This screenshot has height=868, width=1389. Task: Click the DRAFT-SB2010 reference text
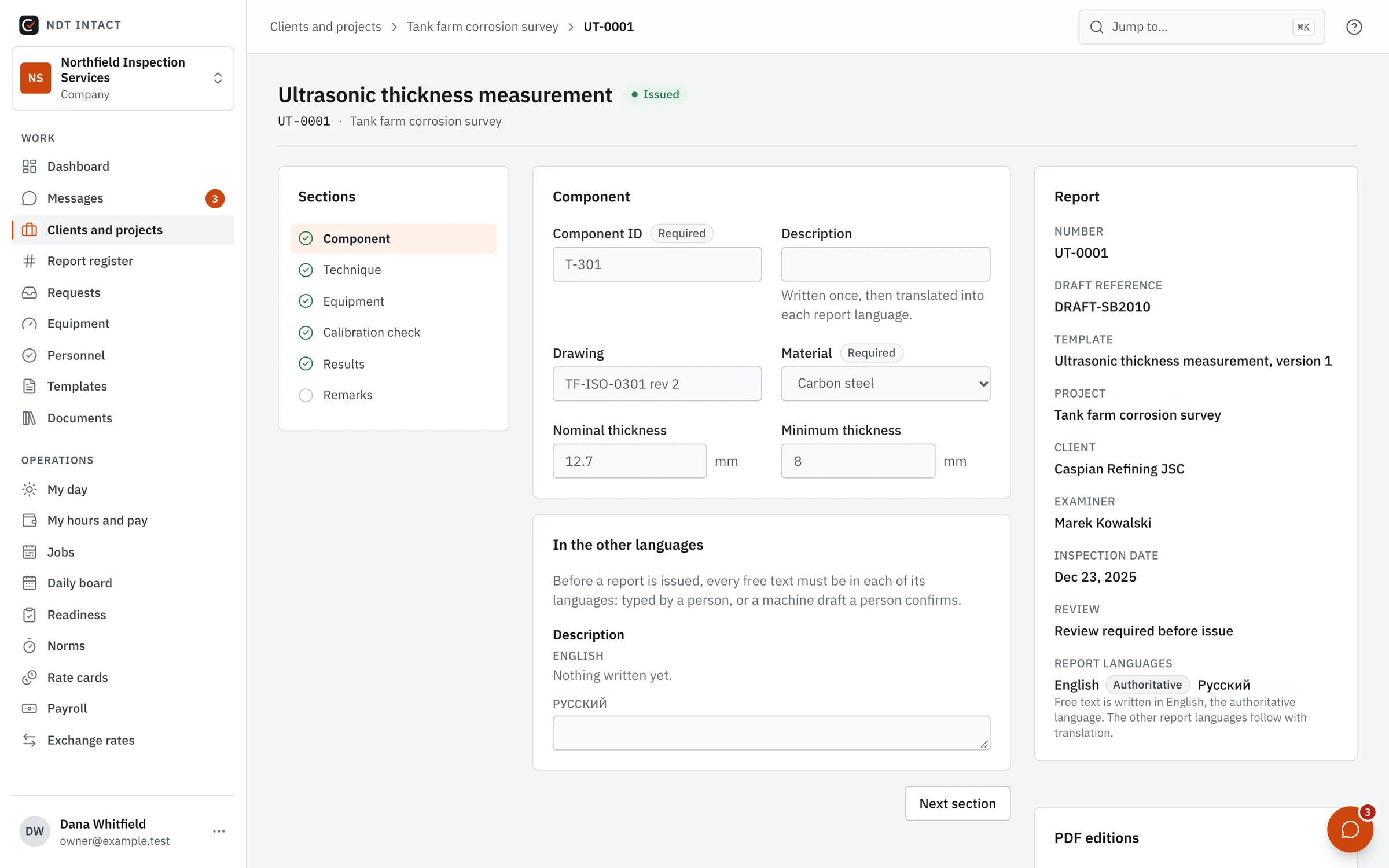tap(1102, 307)
